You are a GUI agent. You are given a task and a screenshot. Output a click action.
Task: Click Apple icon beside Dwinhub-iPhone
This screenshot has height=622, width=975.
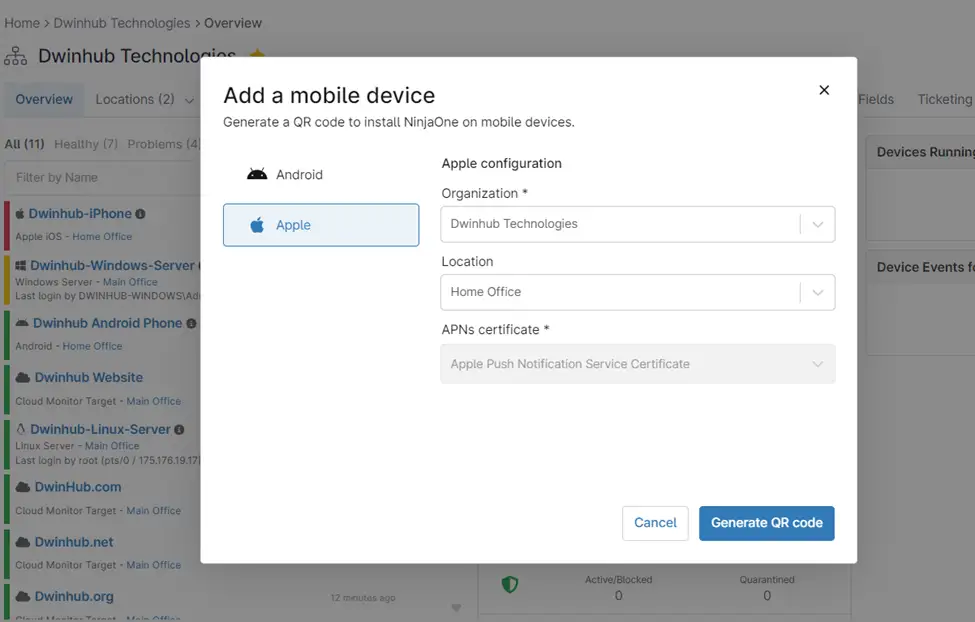[20, 213]
